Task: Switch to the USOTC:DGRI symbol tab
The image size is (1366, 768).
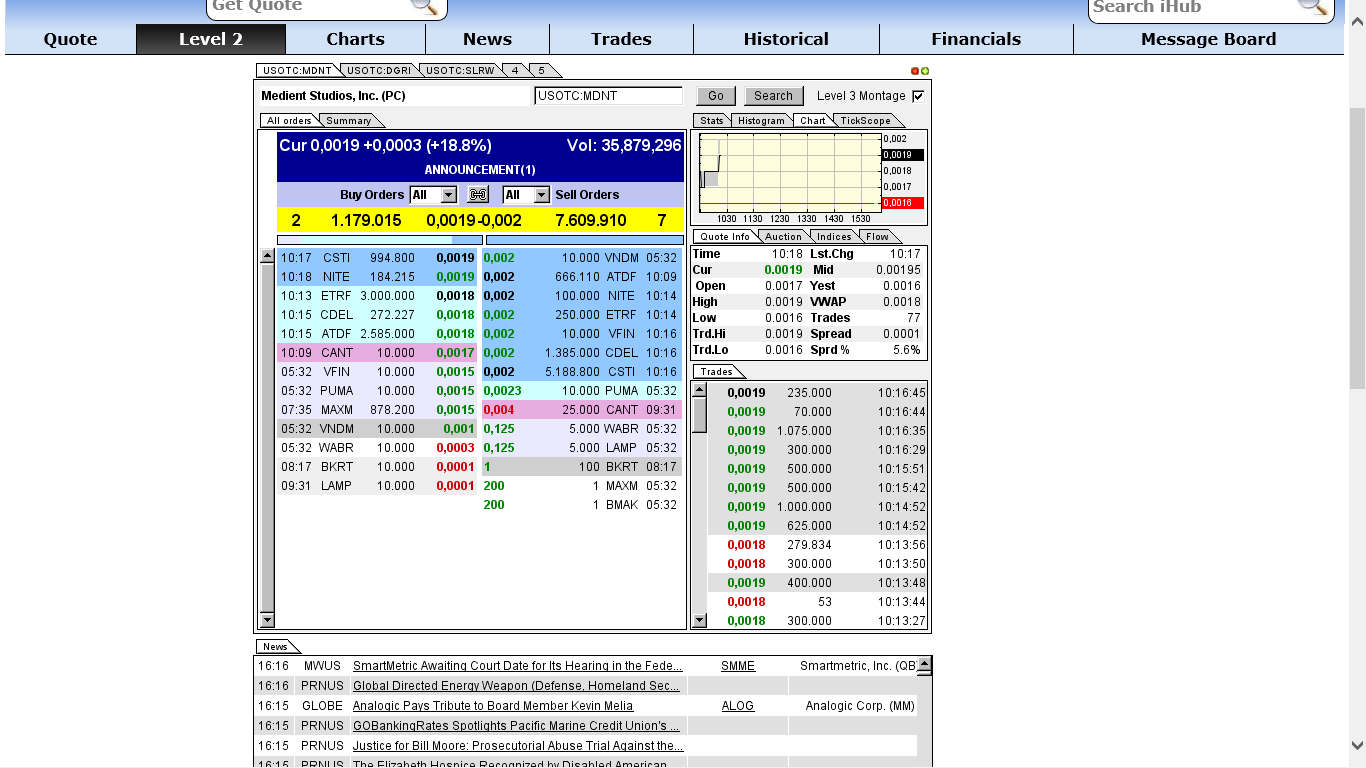Action: point(379,71)
